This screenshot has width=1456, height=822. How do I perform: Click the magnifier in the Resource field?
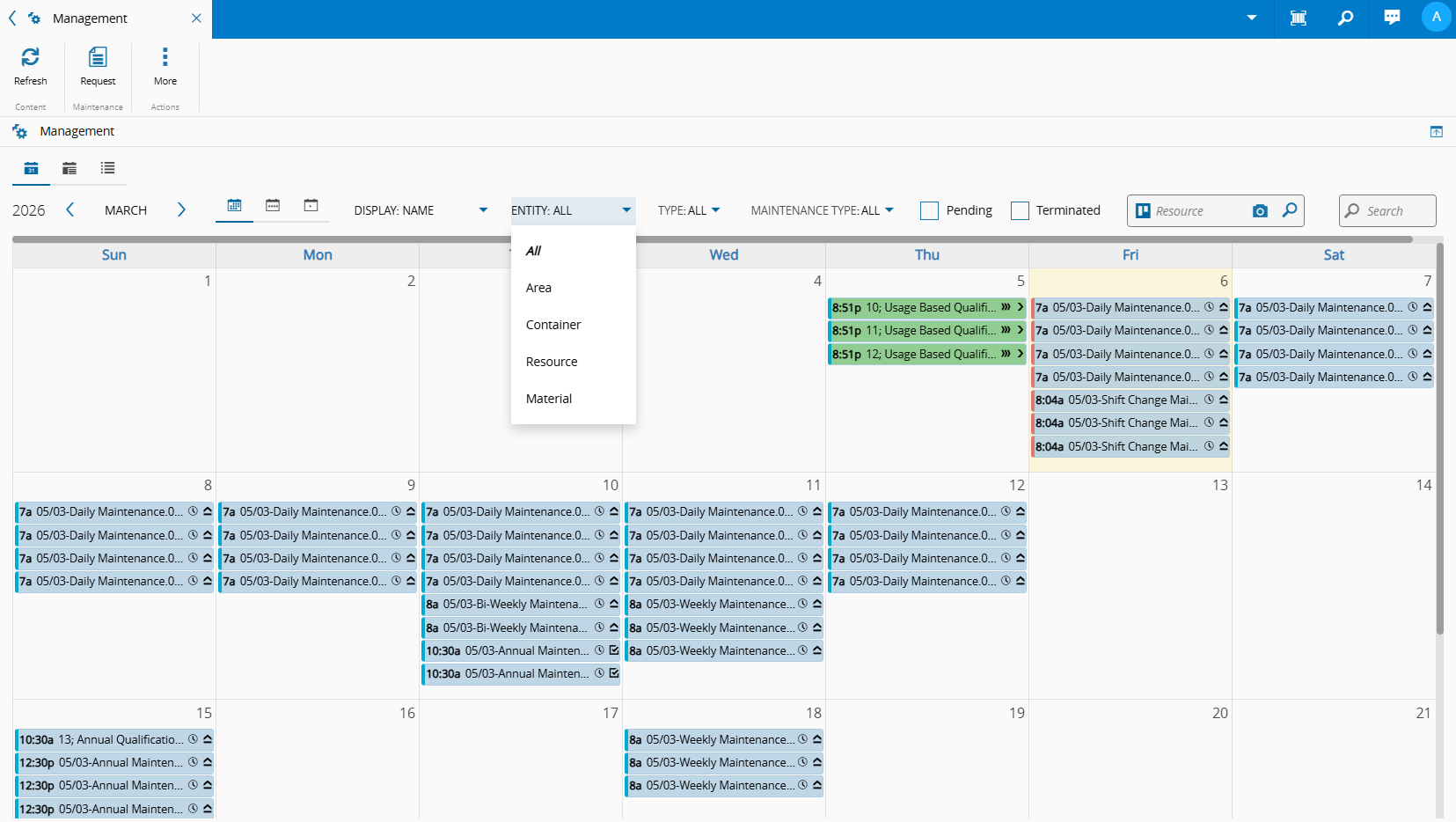tap(1290, 210)
